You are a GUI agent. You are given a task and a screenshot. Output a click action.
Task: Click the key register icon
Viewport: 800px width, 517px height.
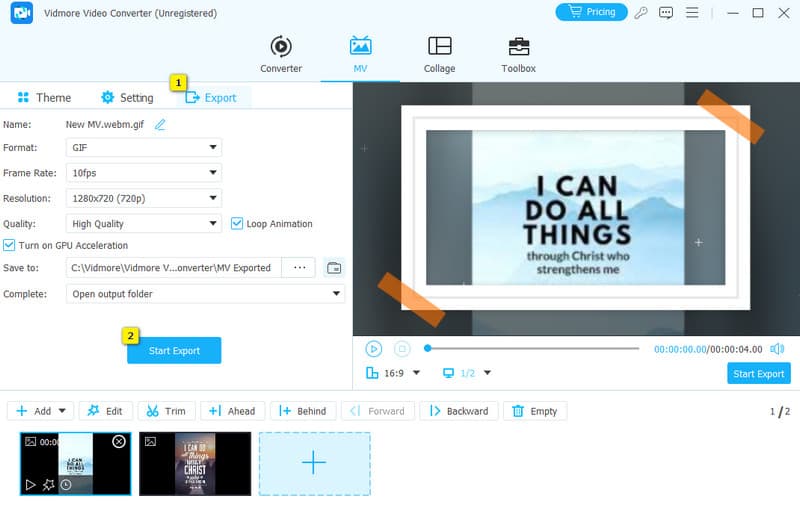641,13
